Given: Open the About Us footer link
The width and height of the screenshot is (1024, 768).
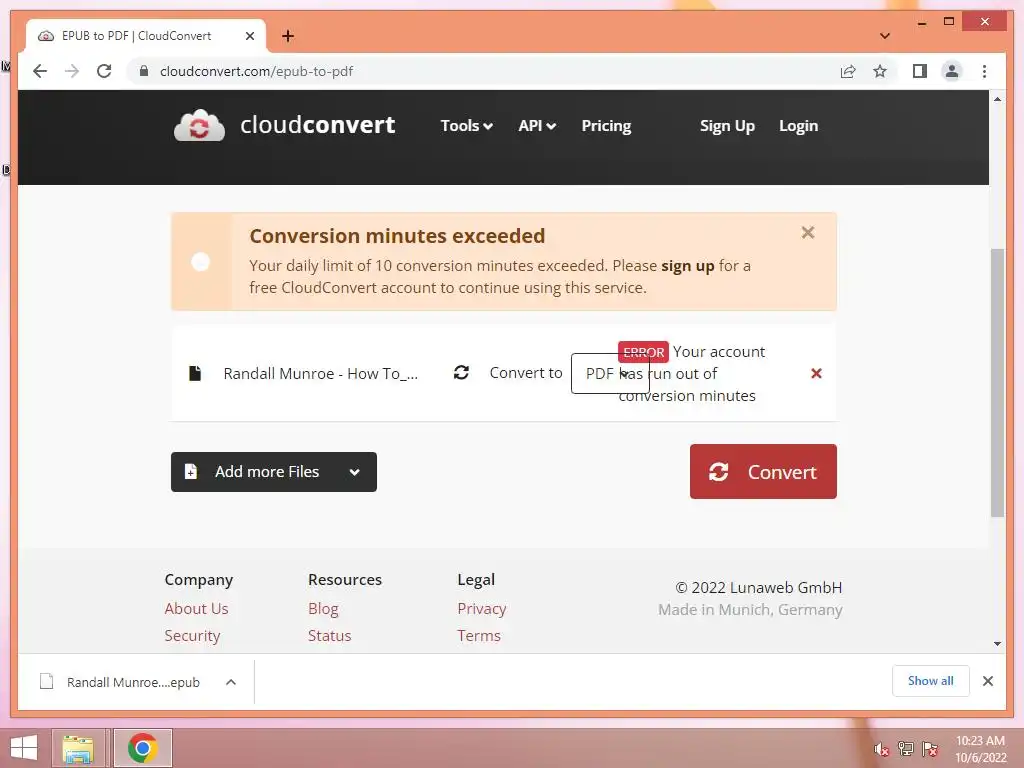Looking at the screenshot, I should pyautogui.click(x=197, y=608).
